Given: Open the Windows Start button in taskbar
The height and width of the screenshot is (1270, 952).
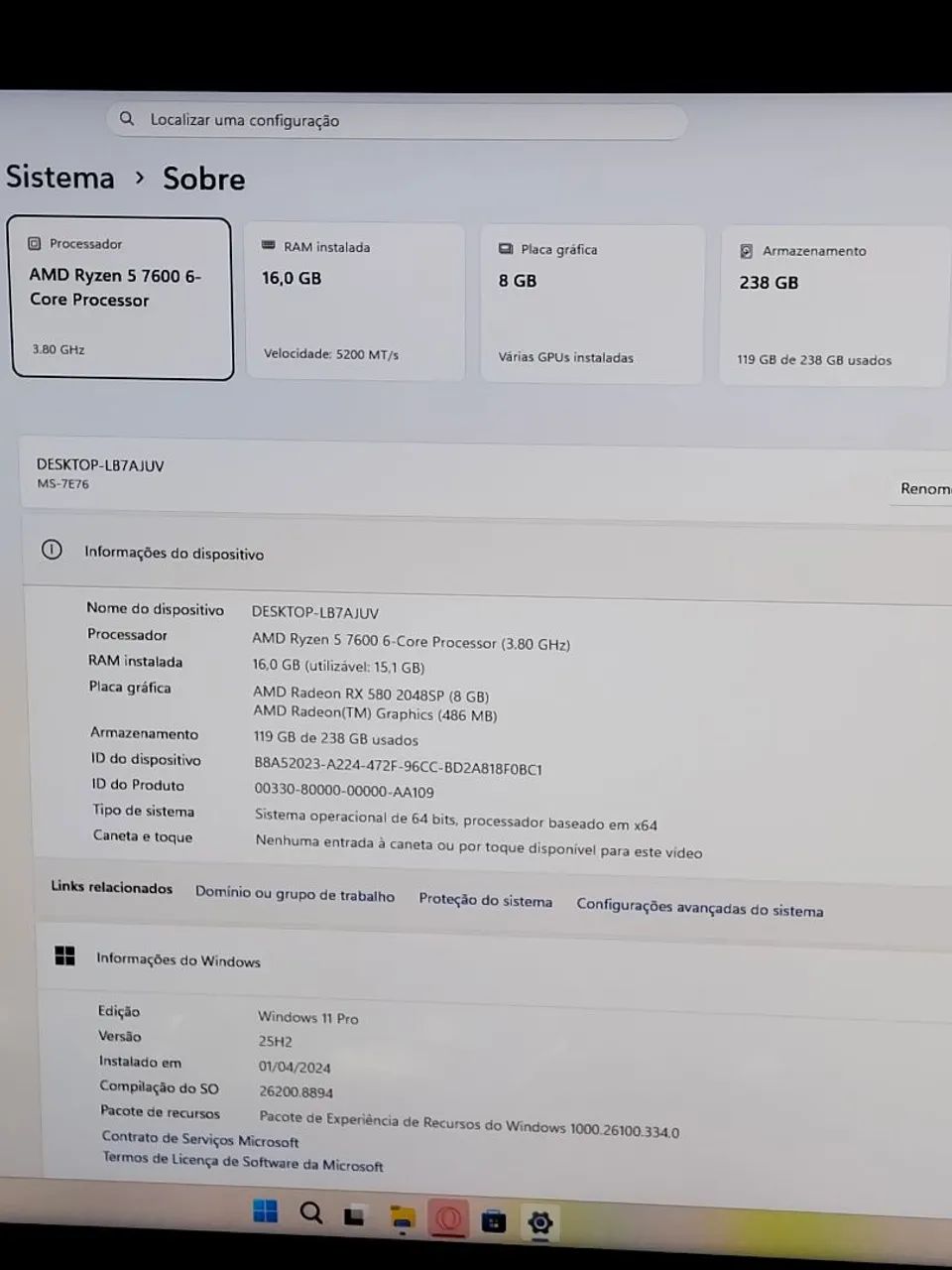Looking at the screenshot, I should pos(266,1211).
